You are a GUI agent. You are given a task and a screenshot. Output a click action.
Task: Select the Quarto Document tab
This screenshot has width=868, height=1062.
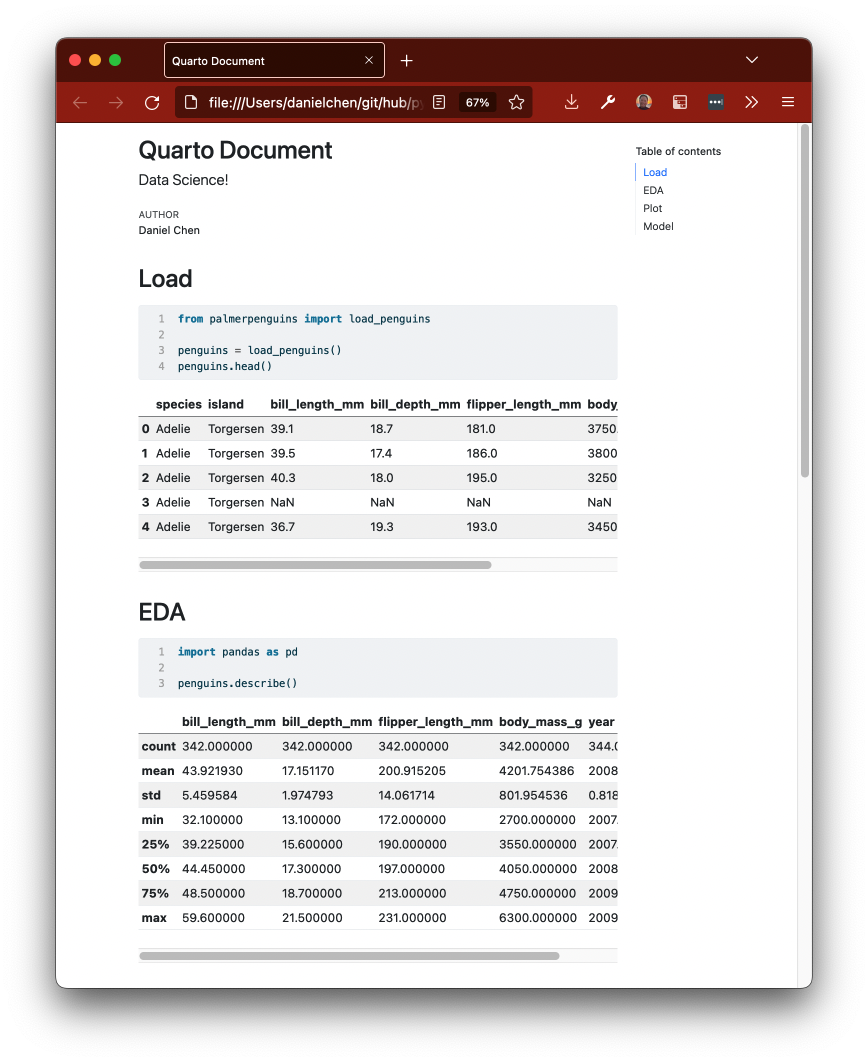pos(260,61)
